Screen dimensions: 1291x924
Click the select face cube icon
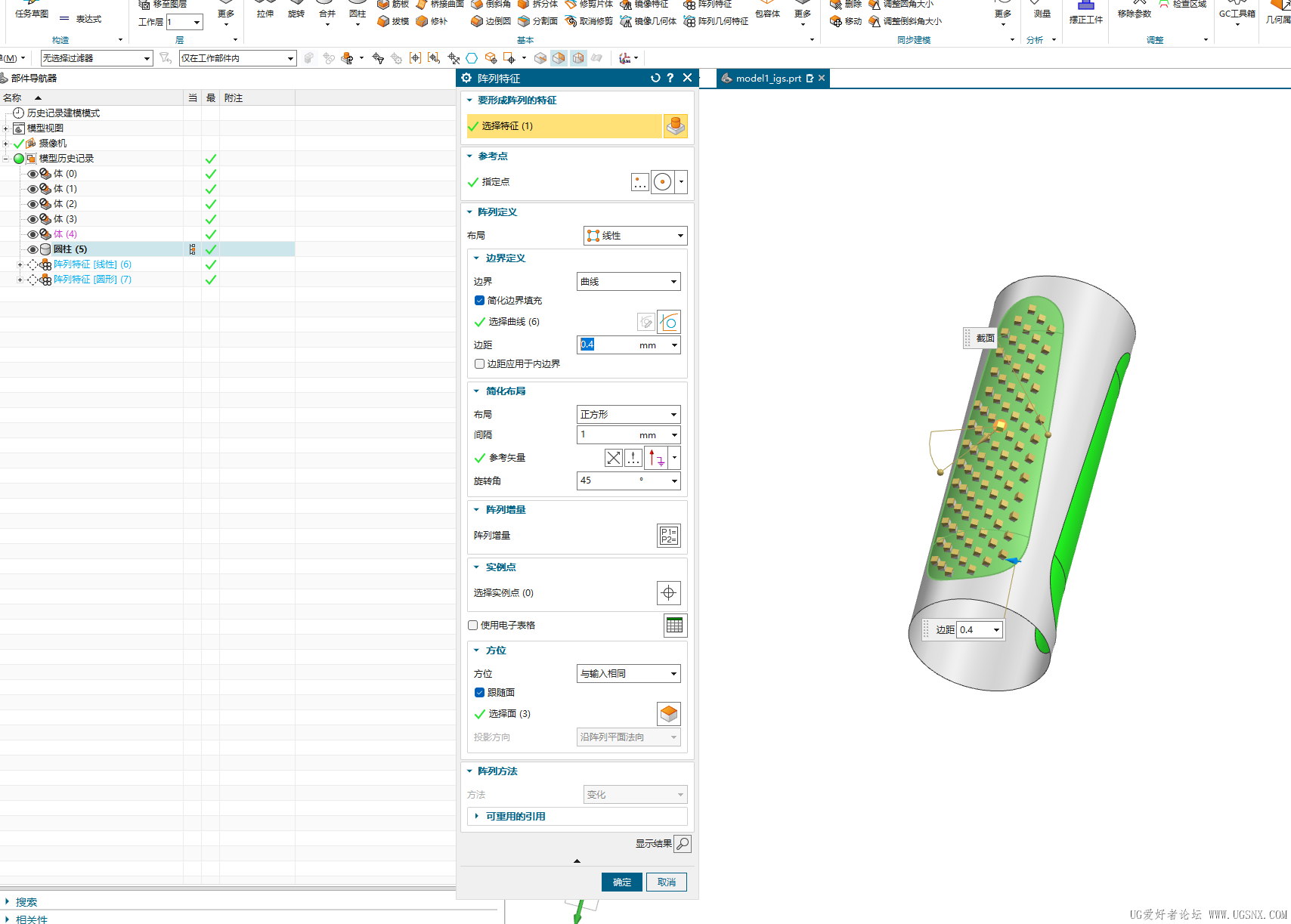point(668,714)
